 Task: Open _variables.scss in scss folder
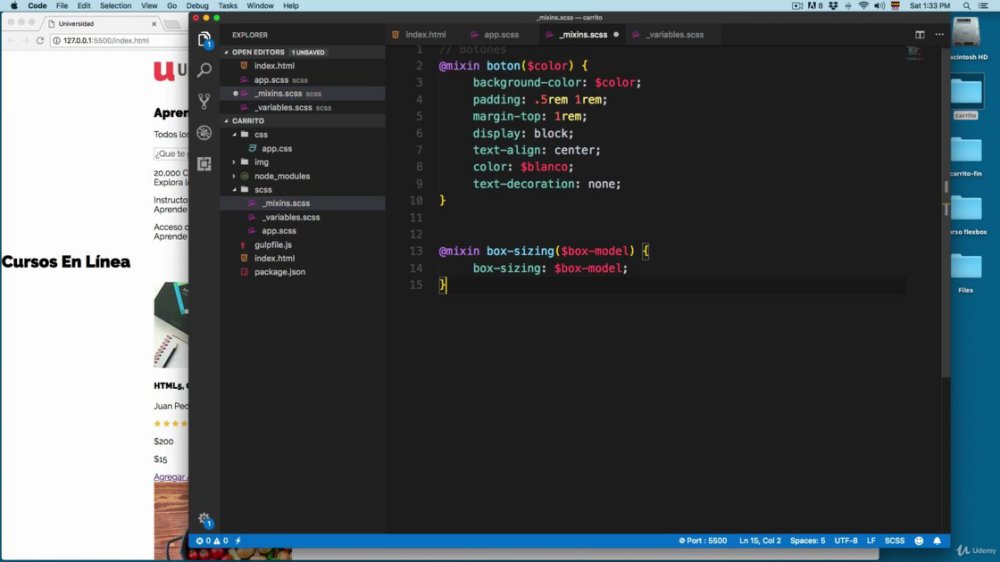click(x=291, y=218)
